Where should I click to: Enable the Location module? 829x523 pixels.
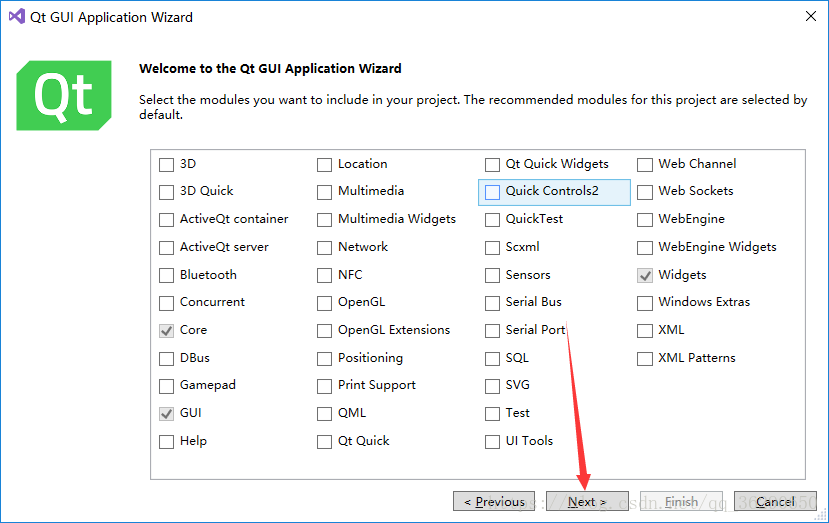(x=324, y=165)
